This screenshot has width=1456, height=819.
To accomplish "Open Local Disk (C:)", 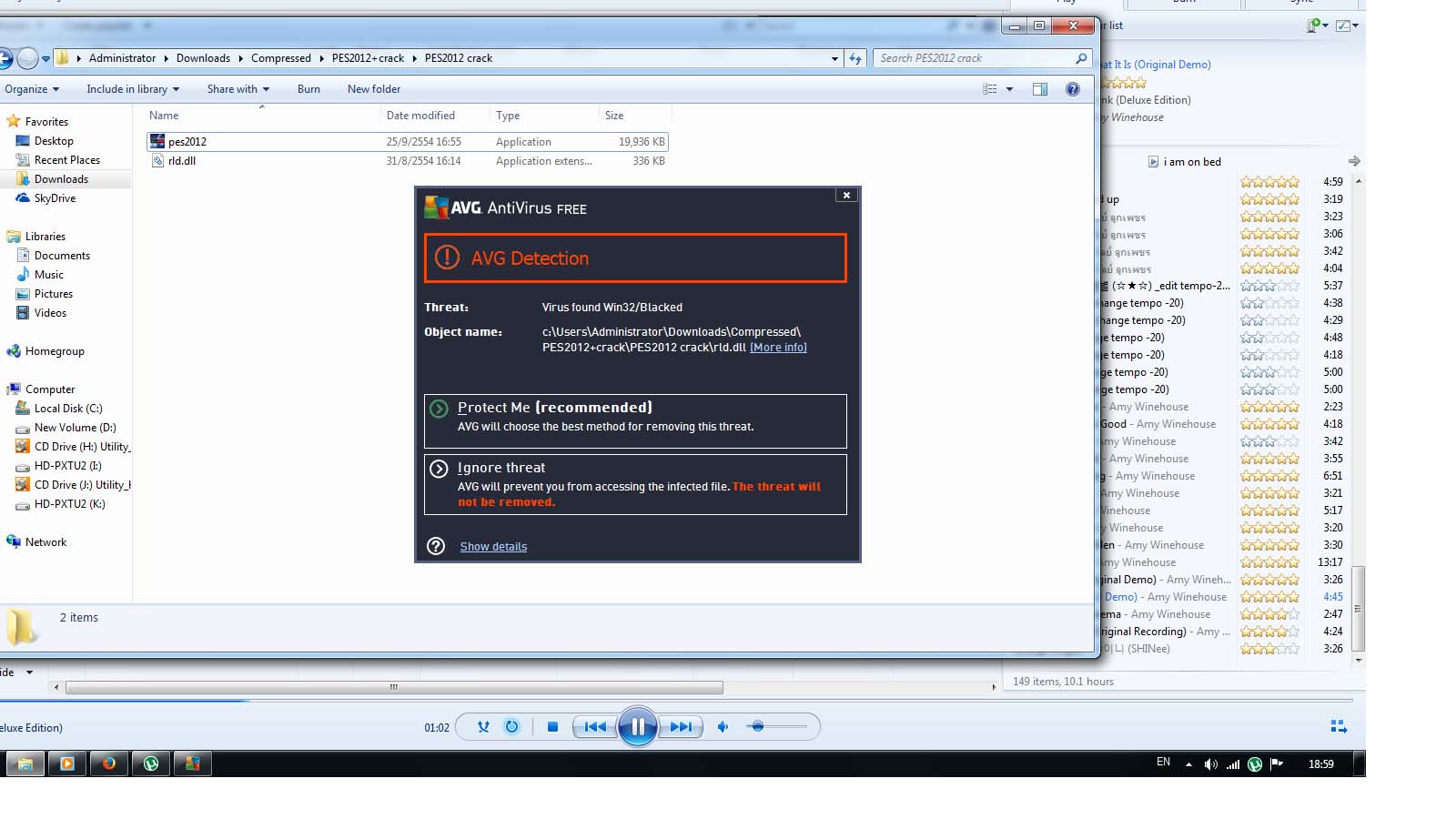I will click(68, 409).
